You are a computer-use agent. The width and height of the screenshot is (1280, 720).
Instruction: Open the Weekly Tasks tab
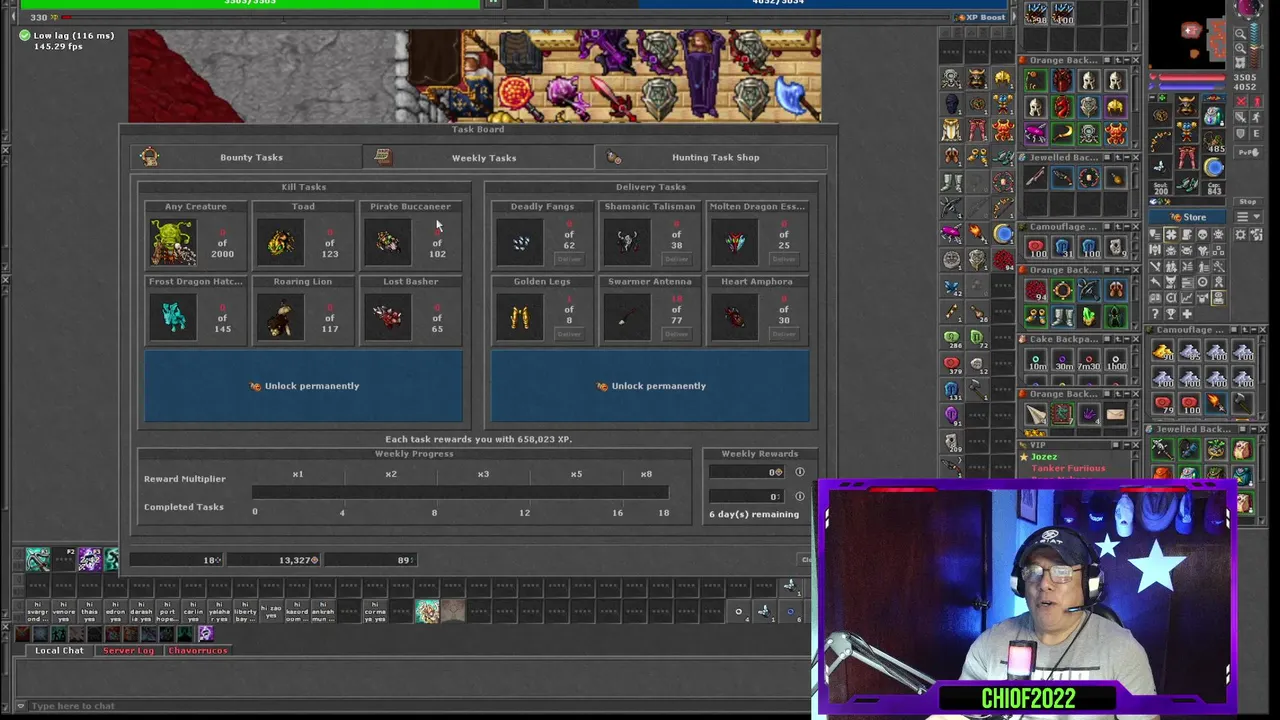click(x=478, y=157)
